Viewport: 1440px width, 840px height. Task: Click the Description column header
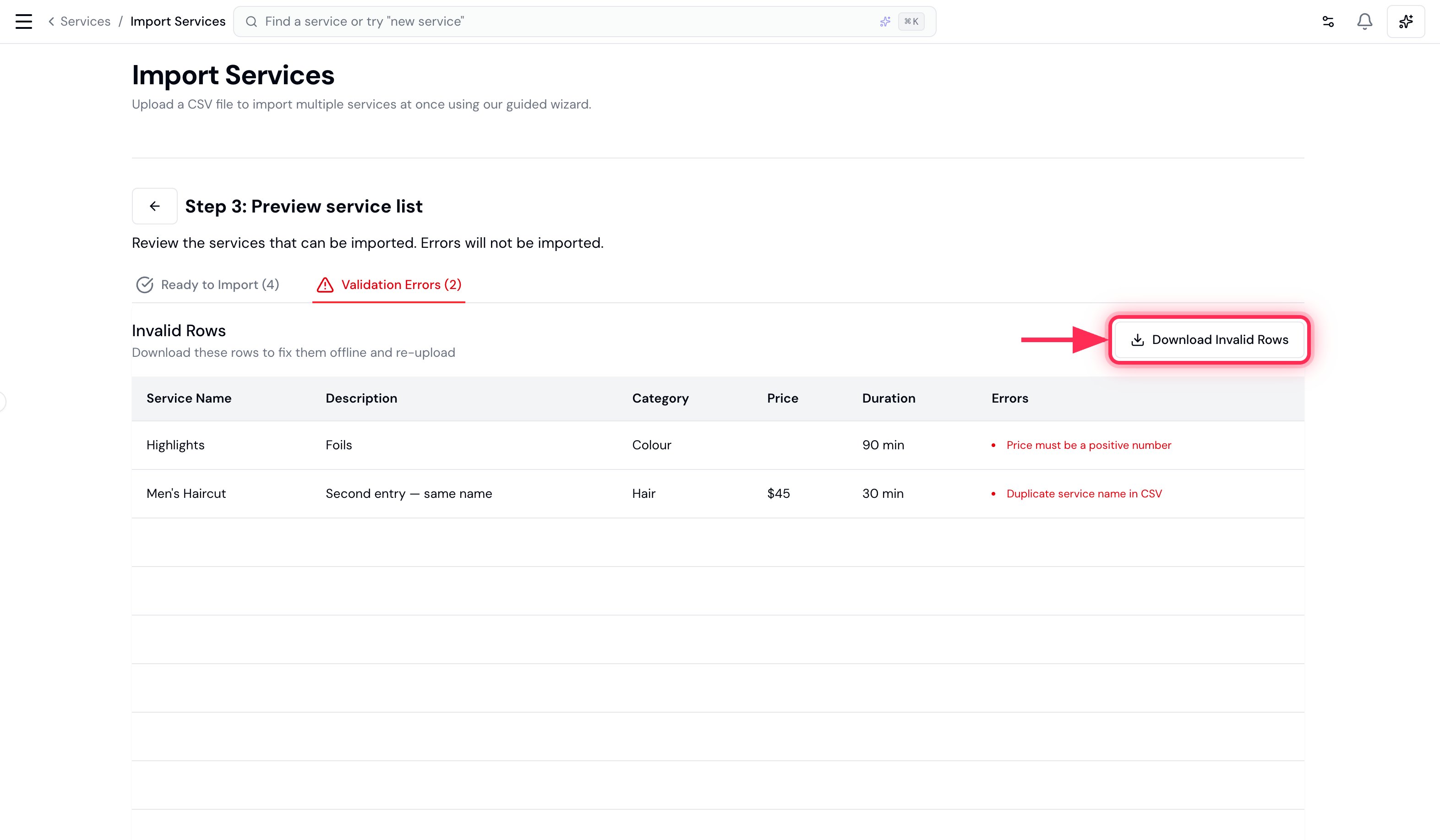[x=361, y=398]
